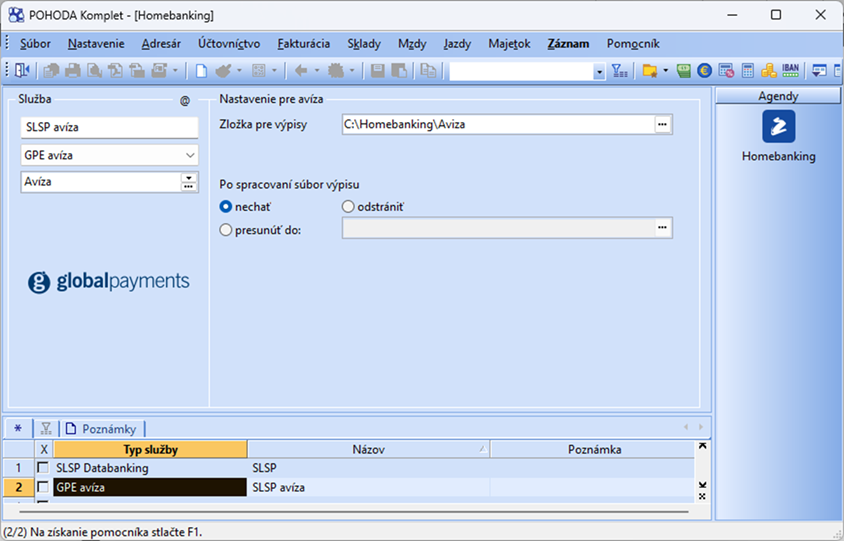The image size is (844, 541).
Task: Sort by 'Názov' column header
Action: (x=369, y=449)
